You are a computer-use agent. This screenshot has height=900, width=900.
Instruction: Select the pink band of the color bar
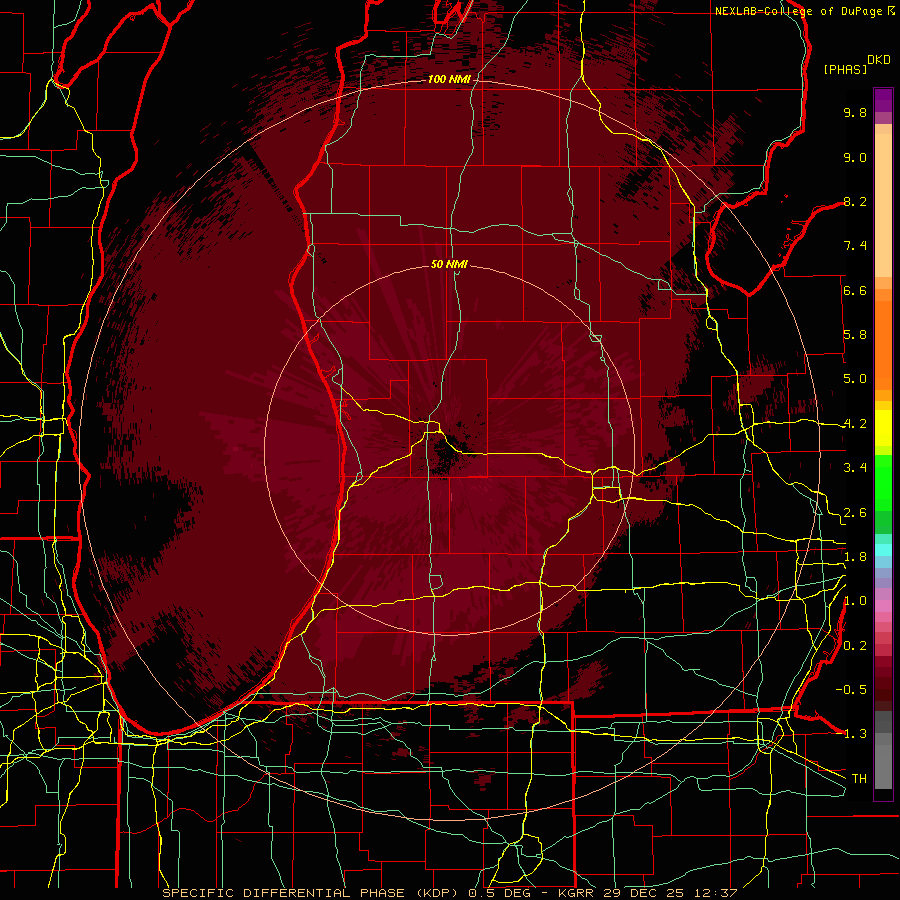pyautogui.click(x=883, y=606)
